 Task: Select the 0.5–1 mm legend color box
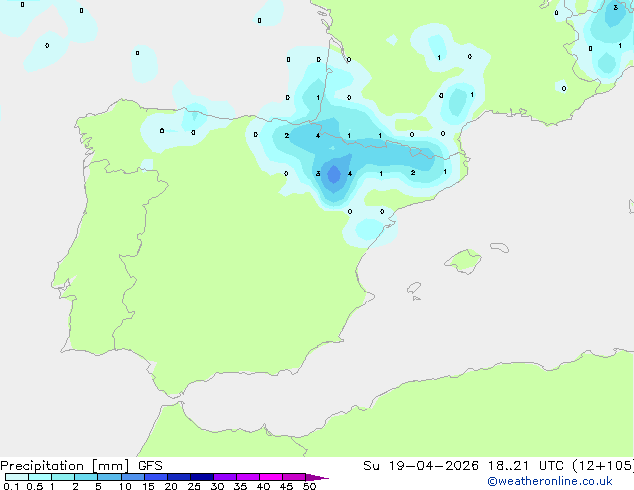coord(40,477)
